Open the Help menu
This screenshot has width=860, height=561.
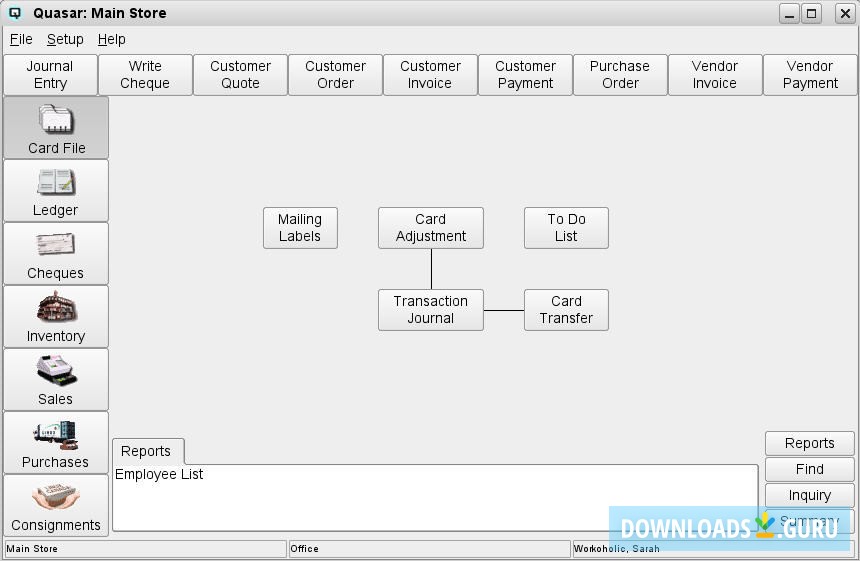[x=111, y=39]
